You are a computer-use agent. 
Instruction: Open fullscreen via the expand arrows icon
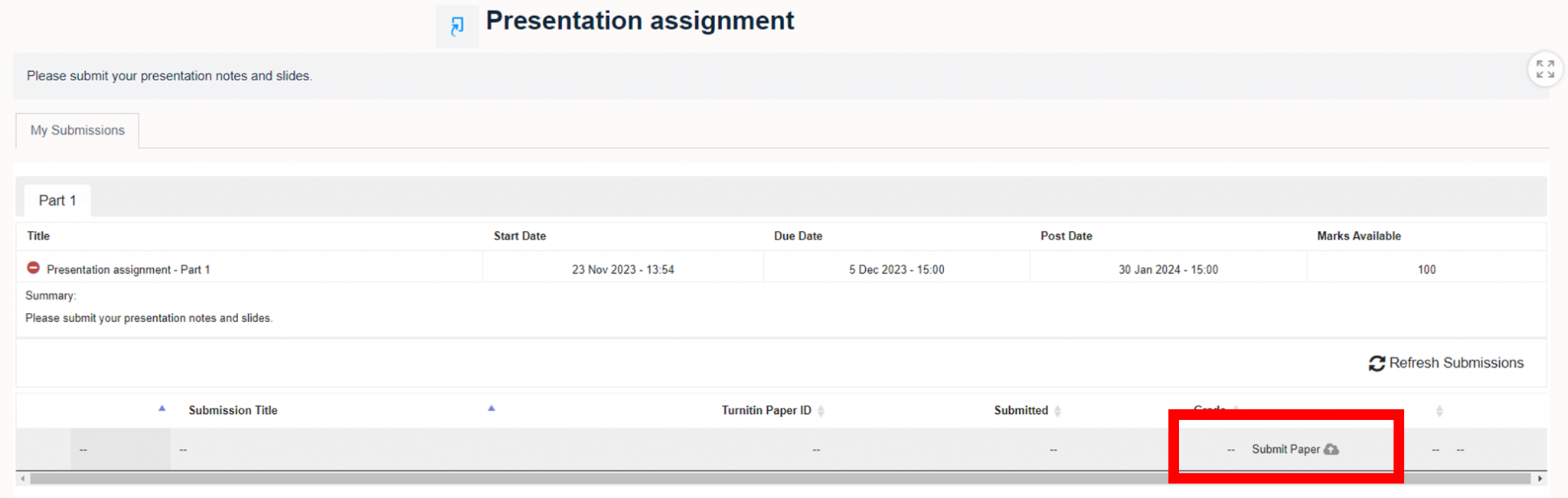tap(1545, 68)
